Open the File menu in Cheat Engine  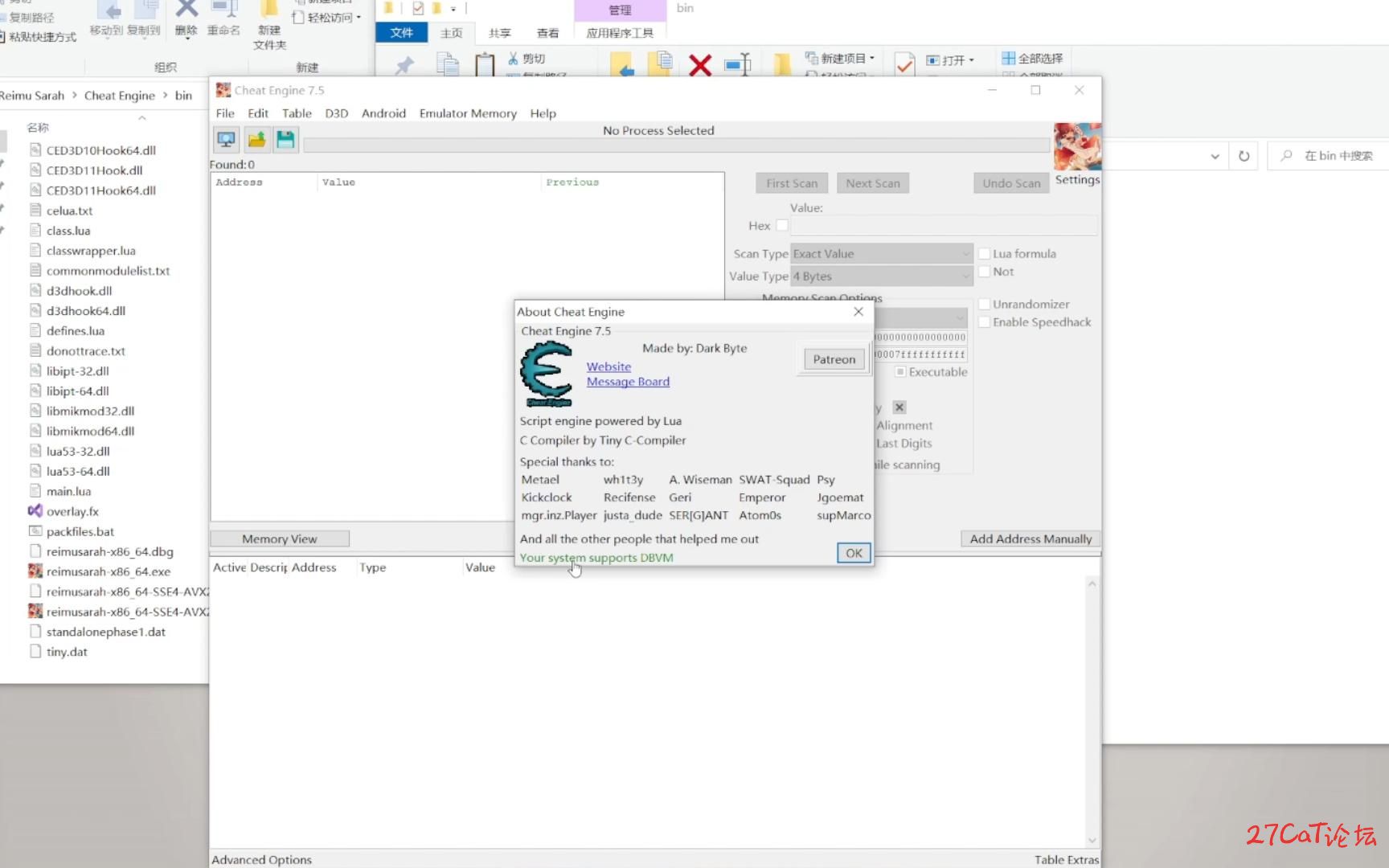pyautogui.click(x=225, y=113)
